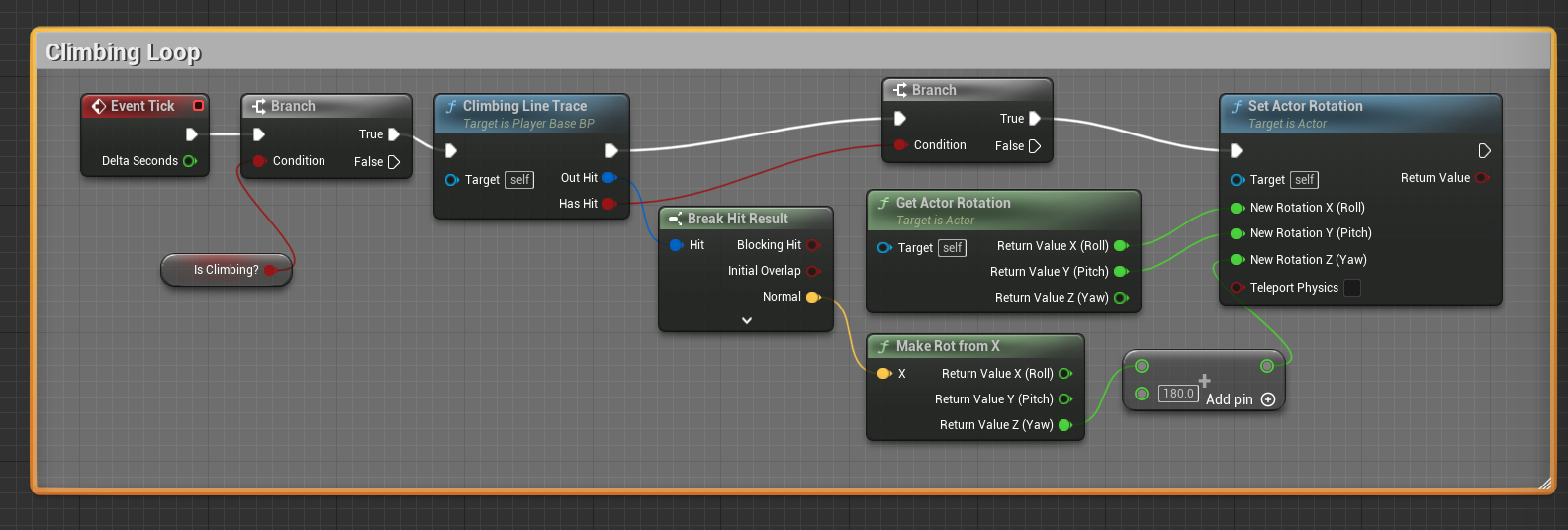Click the Normal yellow output pin
Viewport: 1568px width, 530px height.
click(813, 297)
